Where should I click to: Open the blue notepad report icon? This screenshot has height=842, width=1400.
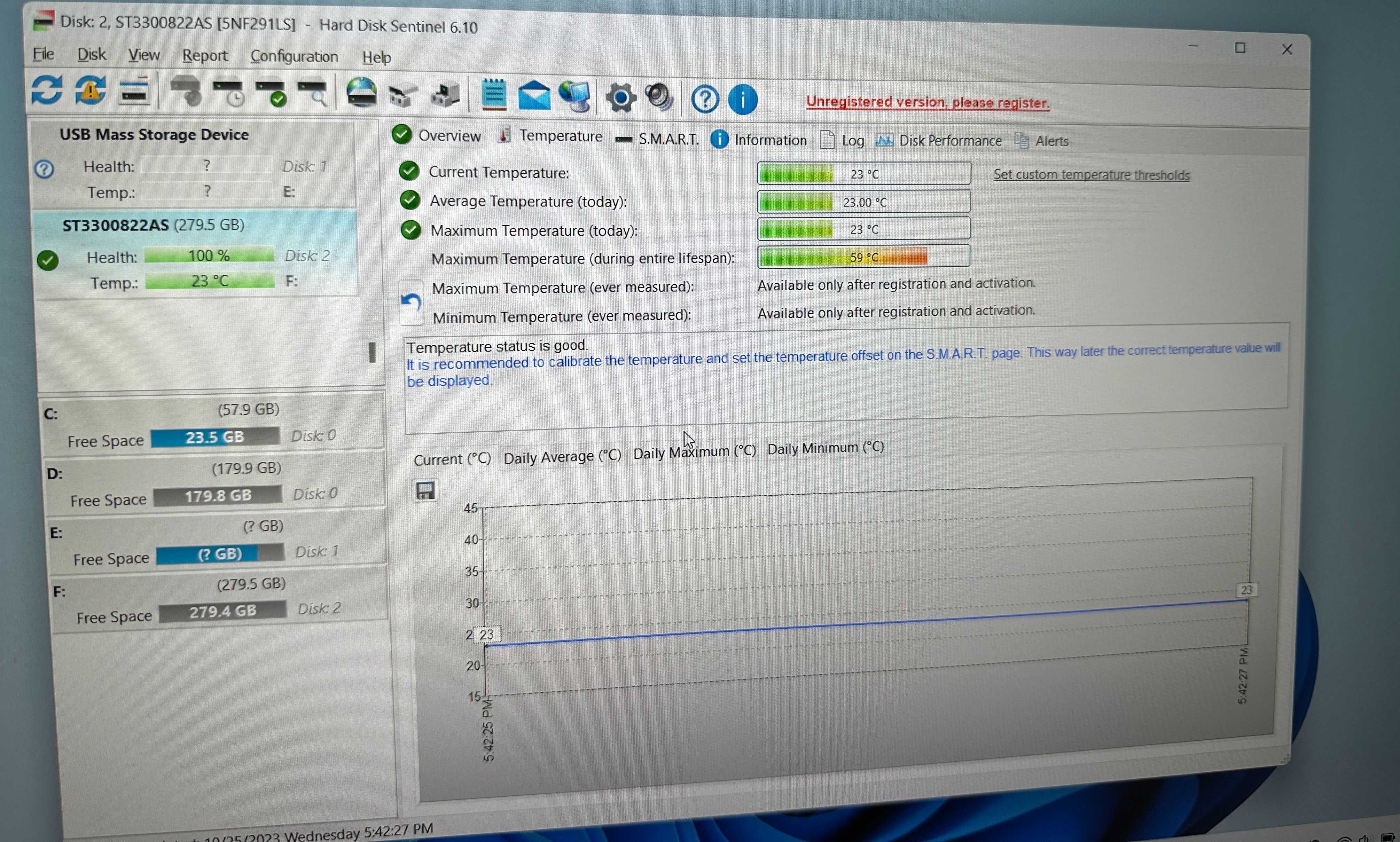coord(494,94)
